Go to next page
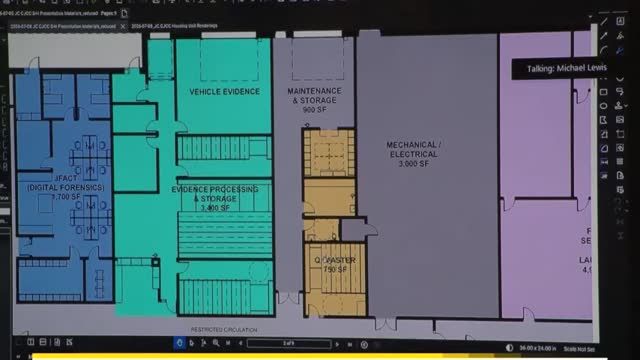Viewport: 640px width, 360px height. pos(337,344)
